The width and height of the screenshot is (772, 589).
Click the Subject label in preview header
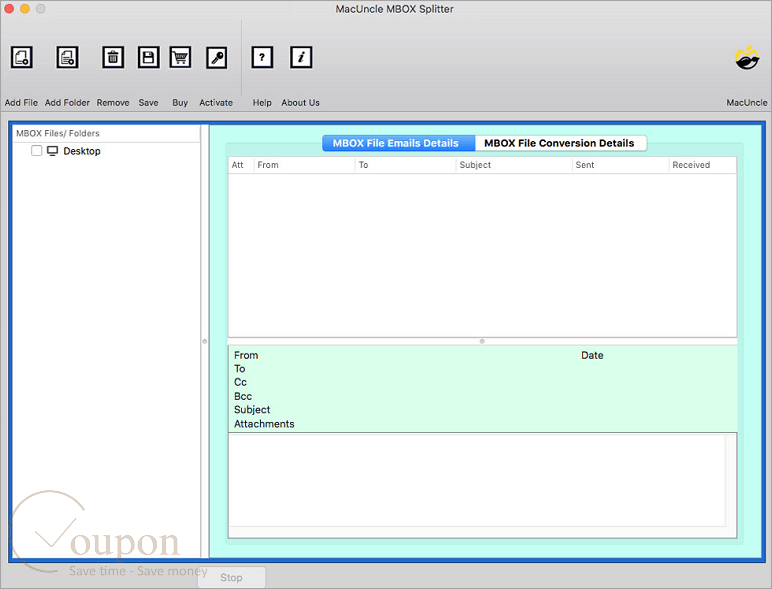(252, 410)
